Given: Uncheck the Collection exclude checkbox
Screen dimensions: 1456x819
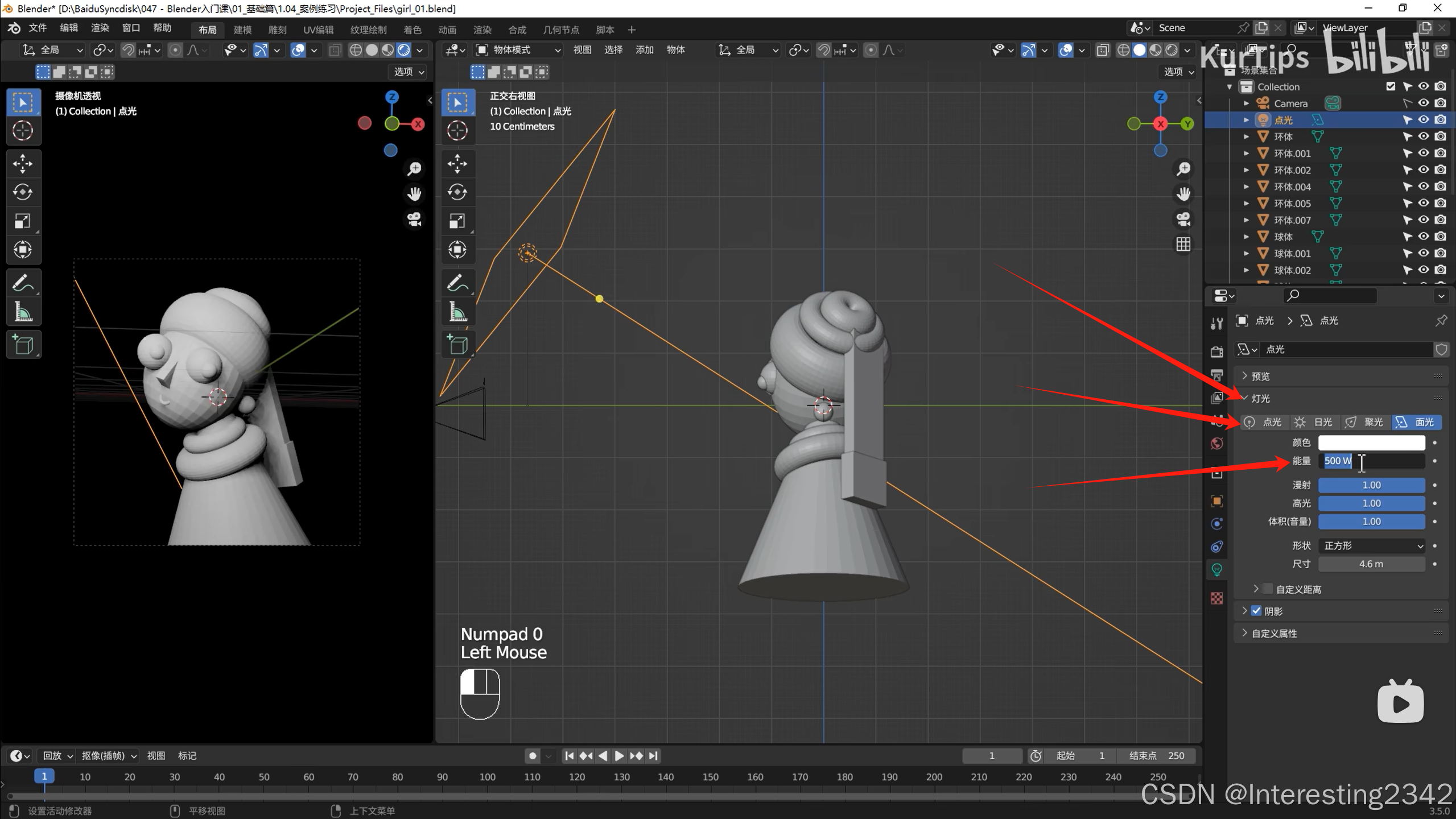Looking at the screenshot, I should (x=1391, y=86).
